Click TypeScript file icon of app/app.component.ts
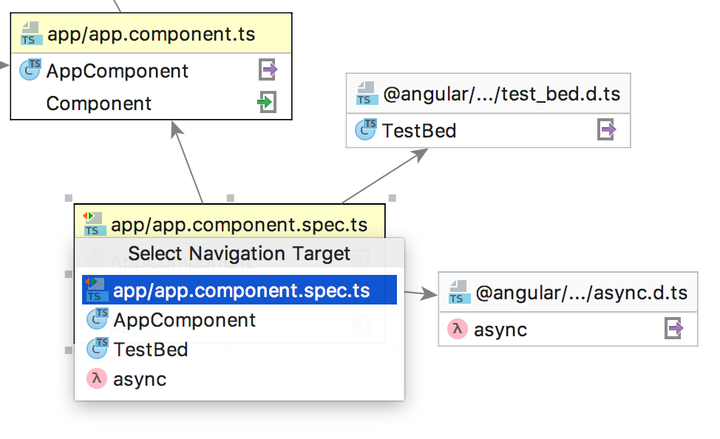 point(31,35)
